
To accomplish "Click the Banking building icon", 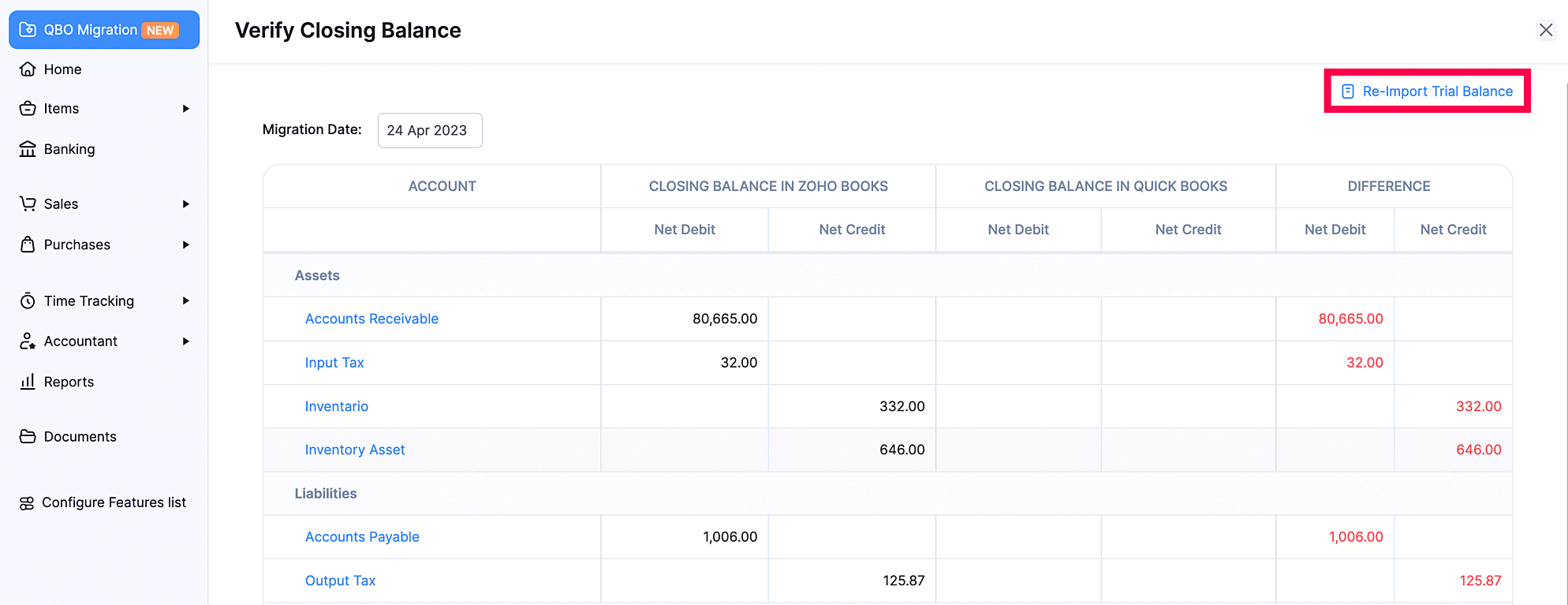I will [28, 149].
